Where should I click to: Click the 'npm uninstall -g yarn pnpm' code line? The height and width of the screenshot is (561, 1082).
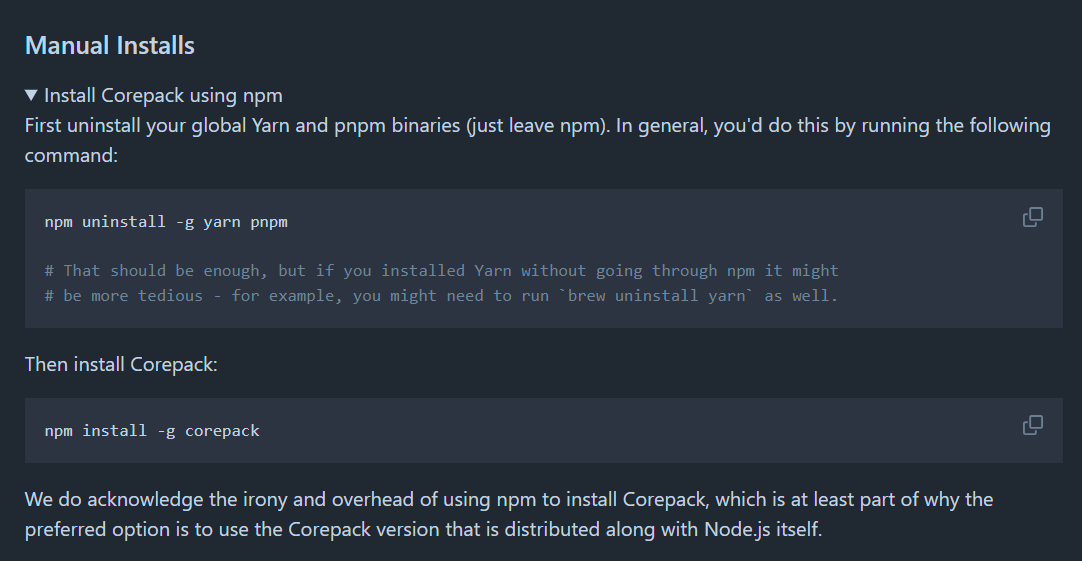(x=166, y=222)
